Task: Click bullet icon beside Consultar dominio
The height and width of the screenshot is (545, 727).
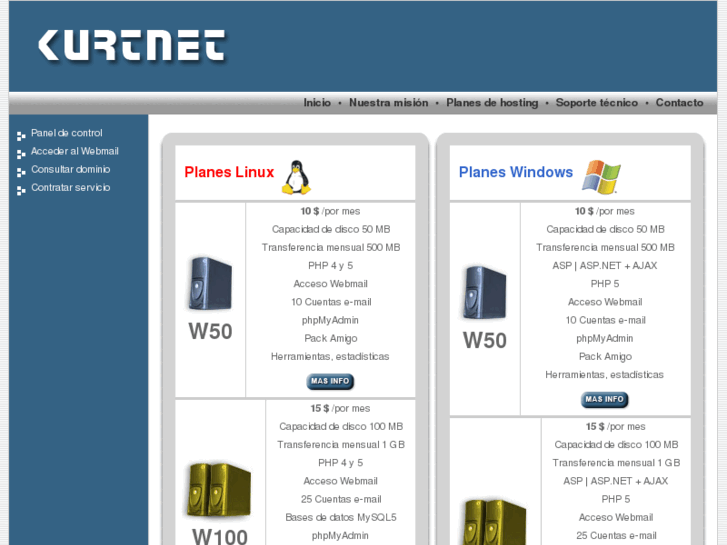Action: coord(21,173)
